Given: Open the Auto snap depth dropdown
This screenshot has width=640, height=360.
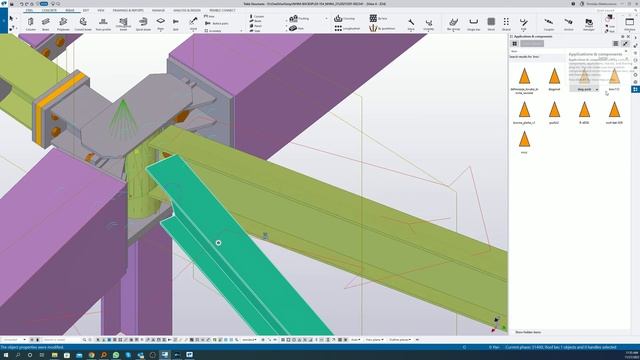Looking at the screenshot, I should click(x=355, y=340).
